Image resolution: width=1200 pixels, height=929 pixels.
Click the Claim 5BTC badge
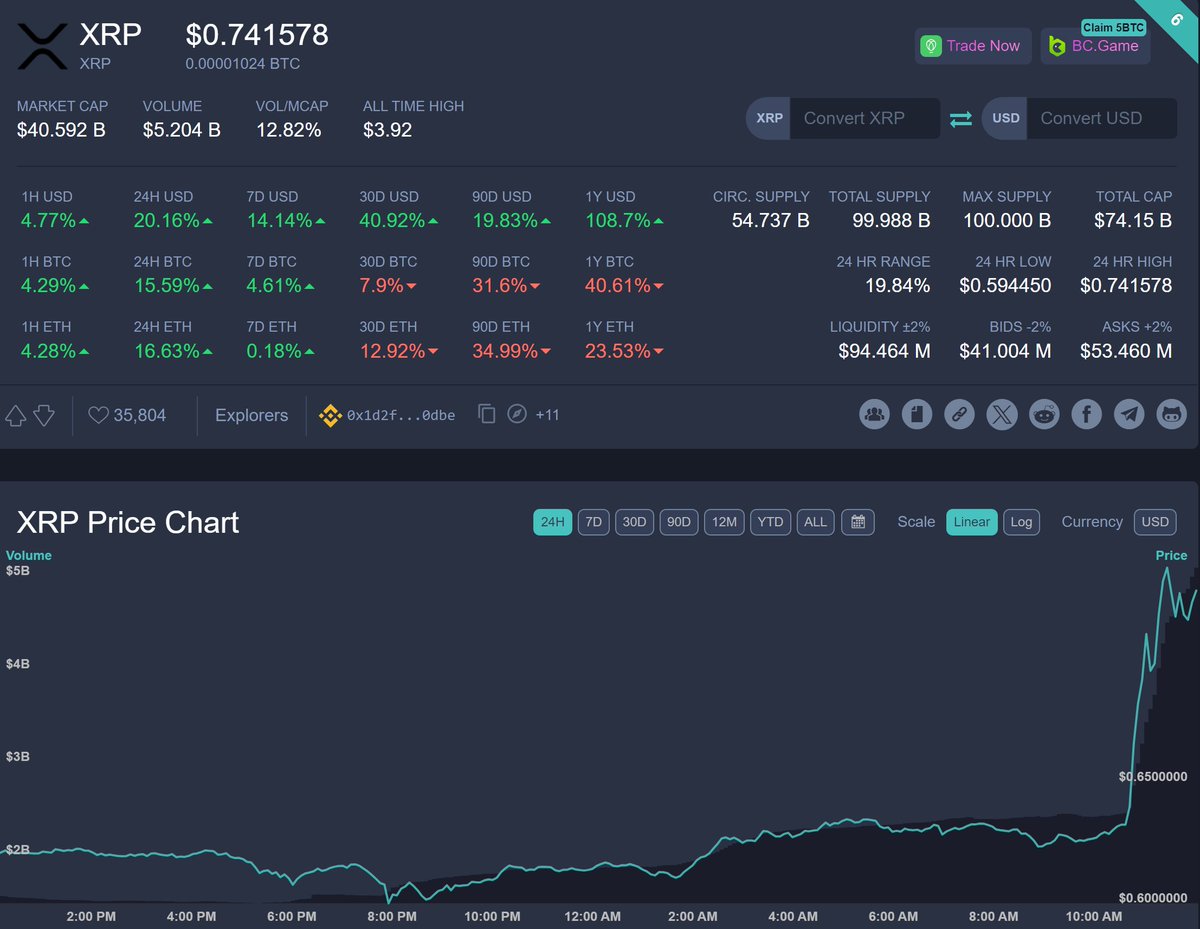tap(1114, 27)
